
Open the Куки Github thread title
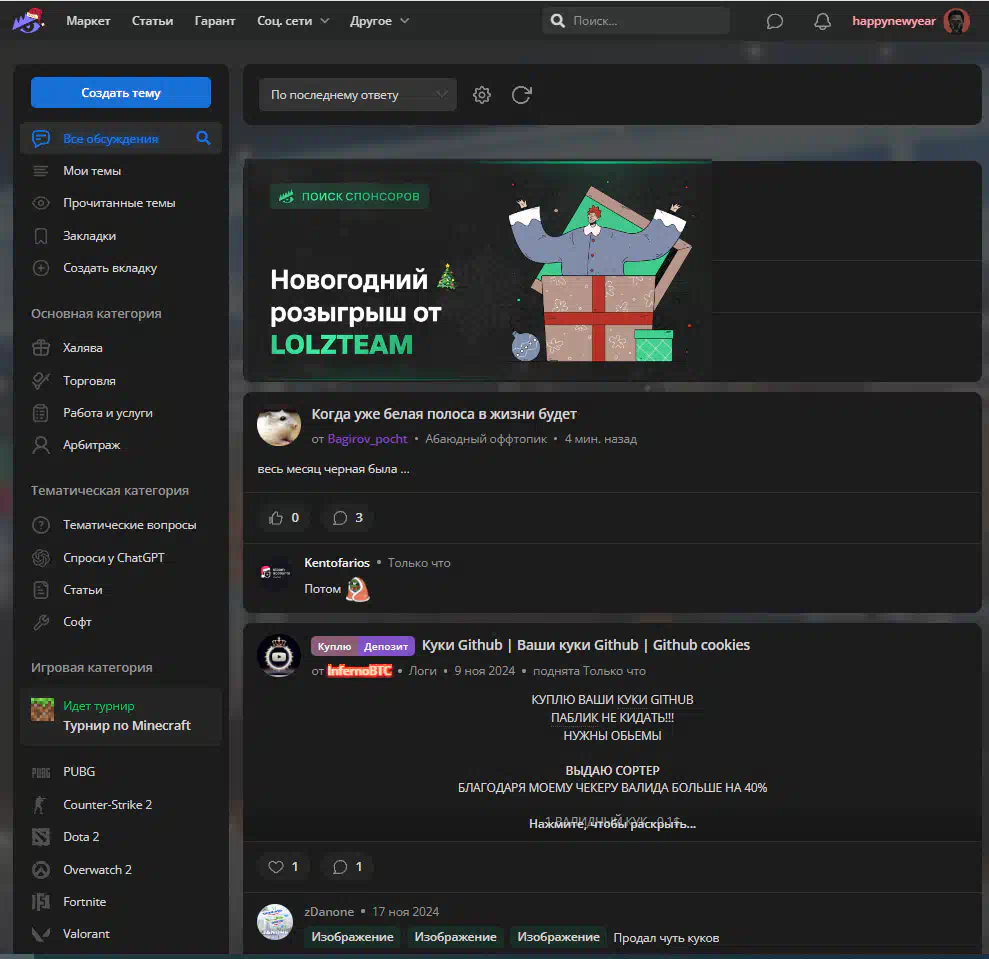[x=586, y=645]
